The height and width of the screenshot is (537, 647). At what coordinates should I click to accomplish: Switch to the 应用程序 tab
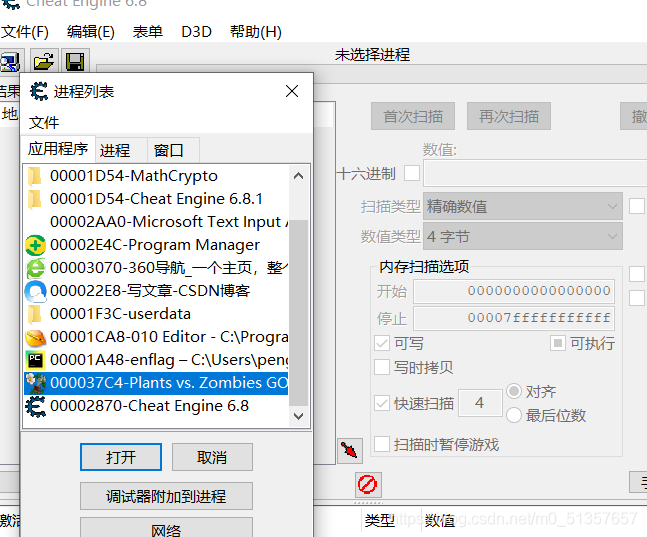point(58,149)
